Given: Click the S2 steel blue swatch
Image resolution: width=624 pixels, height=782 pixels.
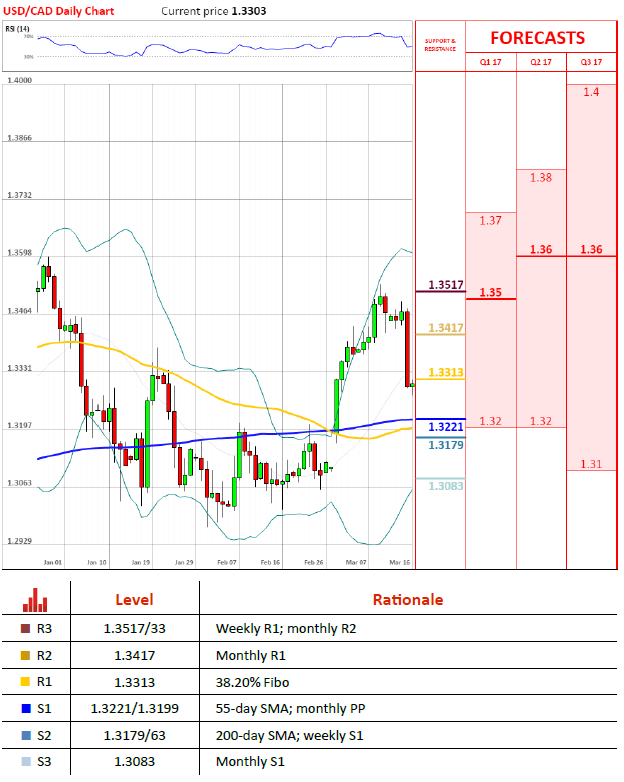Looking at the screenshot, I should pos(25,735).
